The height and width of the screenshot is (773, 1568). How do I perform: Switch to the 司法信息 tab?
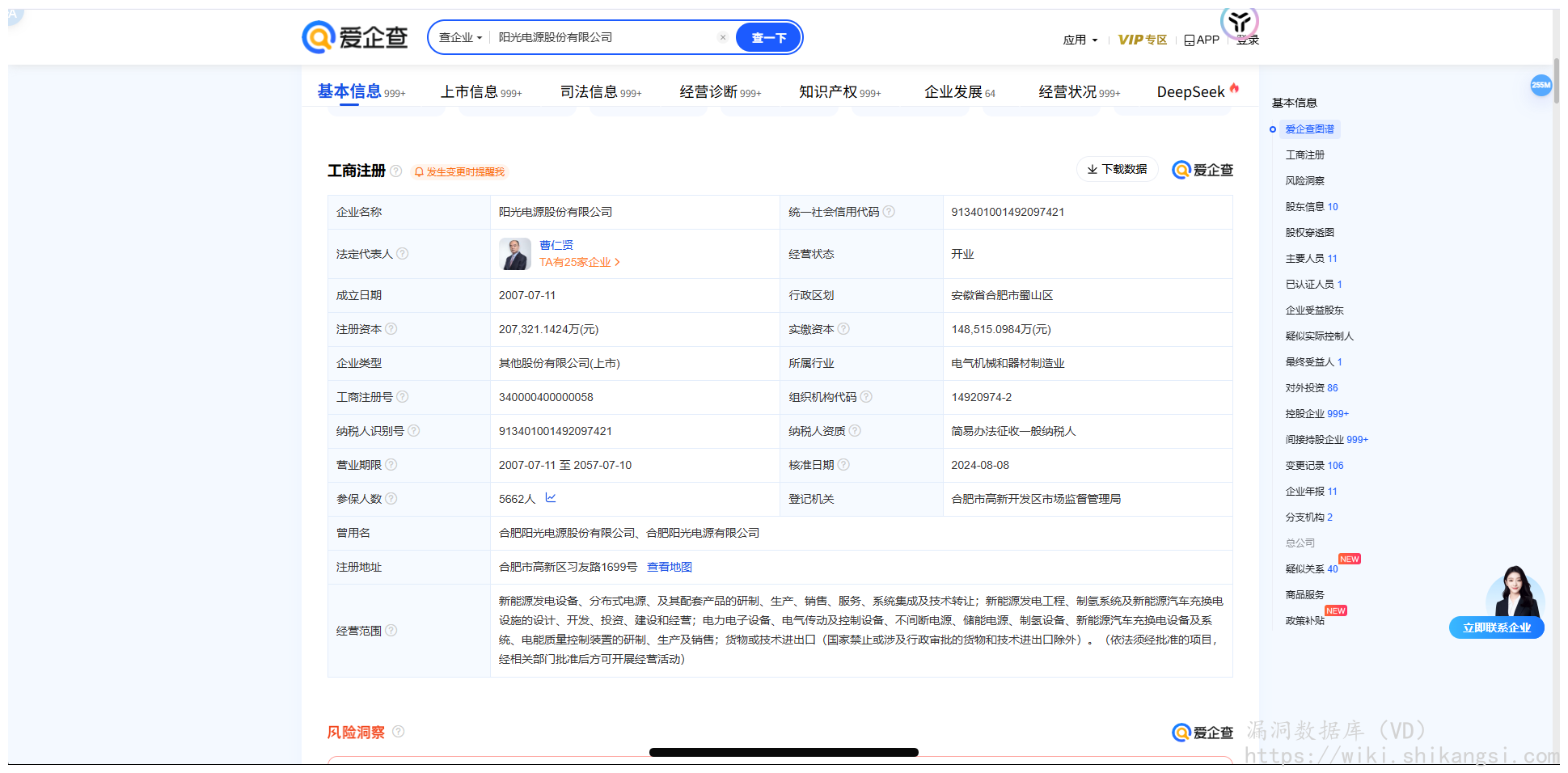click(601, 92)
